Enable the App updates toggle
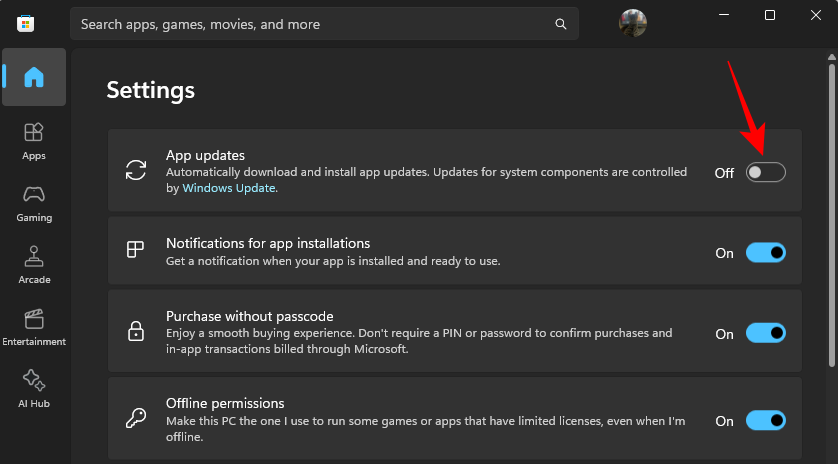The width and height of the screenshot is (838, 464). (765, 172)
